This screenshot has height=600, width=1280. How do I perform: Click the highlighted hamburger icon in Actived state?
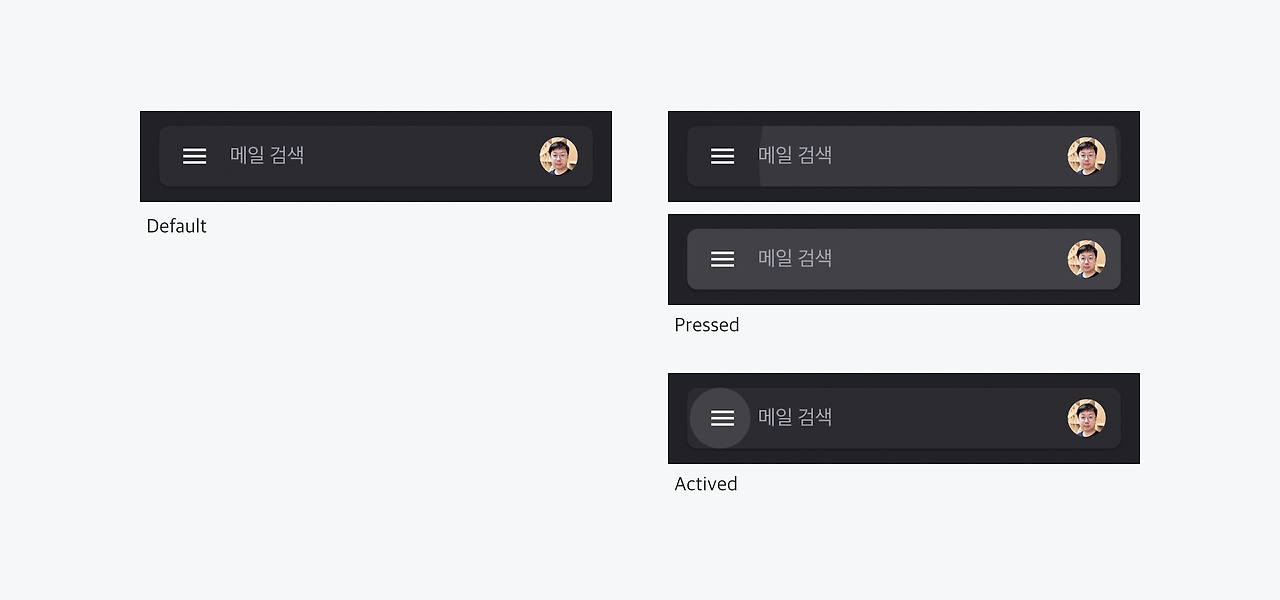[720, 418]
